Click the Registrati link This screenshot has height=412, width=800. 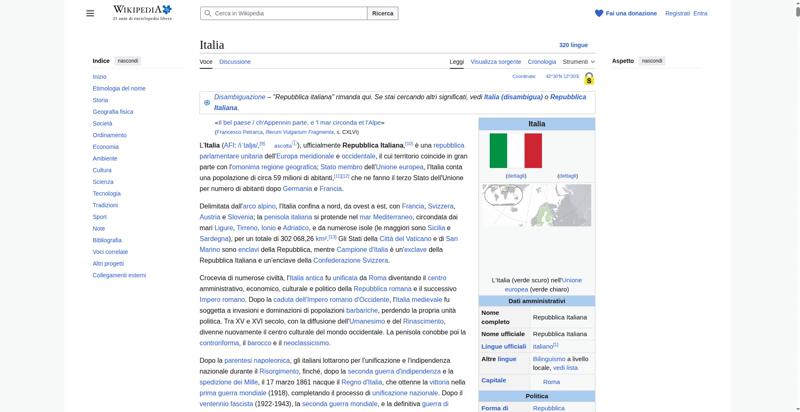677,13
